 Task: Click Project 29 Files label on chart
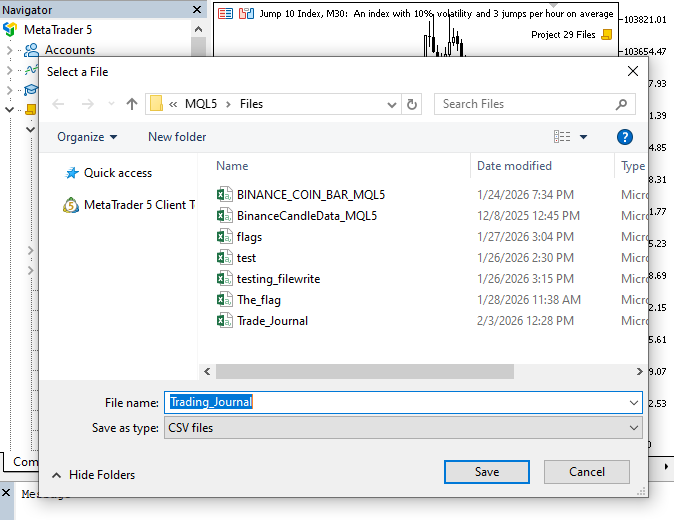pos(563,34)
